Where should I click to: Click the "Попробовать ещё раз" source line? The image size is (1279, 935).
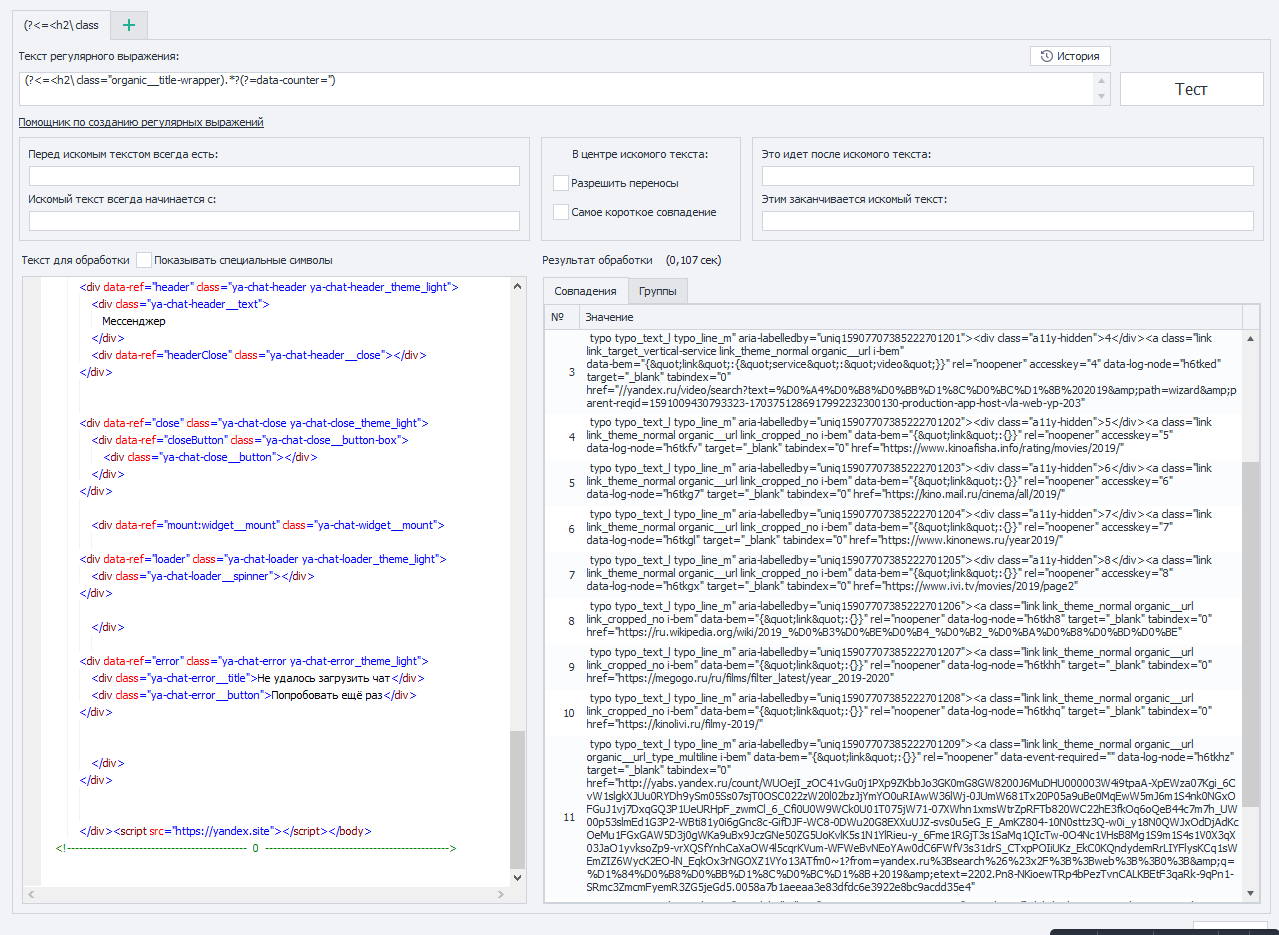tap(254, 695)
